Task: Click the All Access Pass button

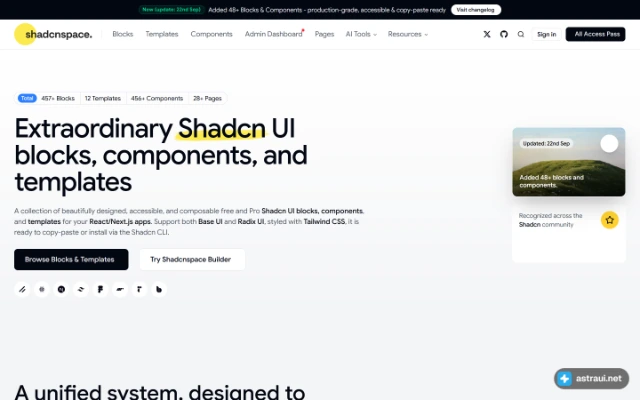Action: 595,34
